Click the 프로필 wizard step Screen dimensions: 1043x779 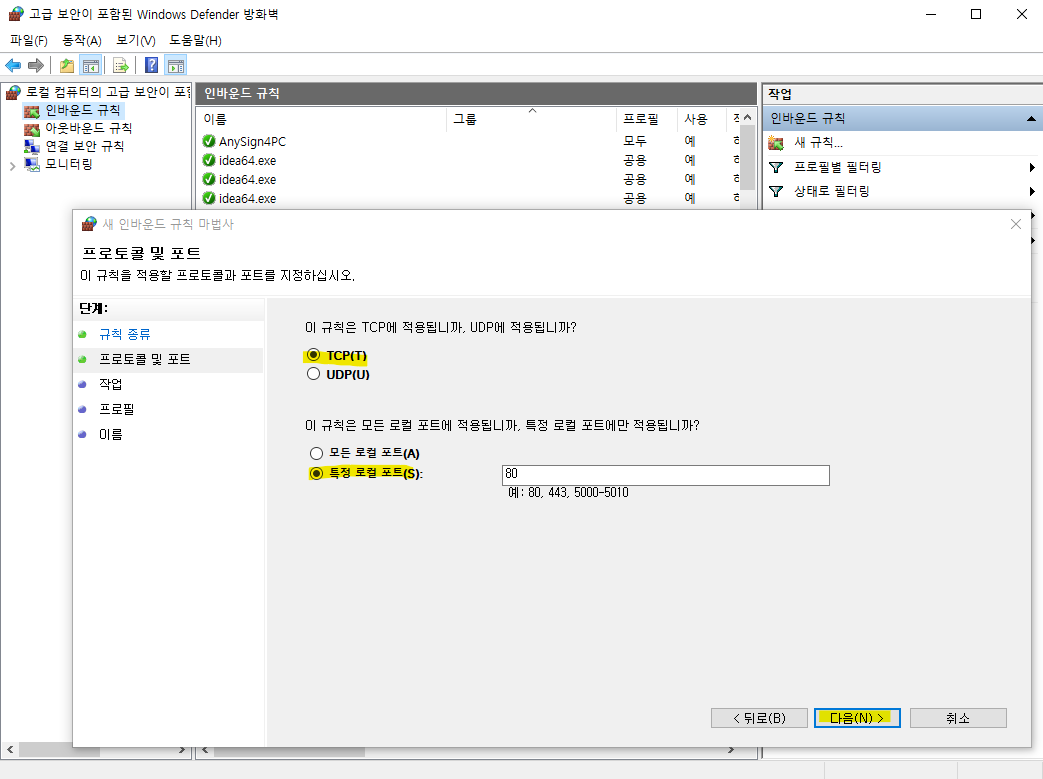point(116,409)
